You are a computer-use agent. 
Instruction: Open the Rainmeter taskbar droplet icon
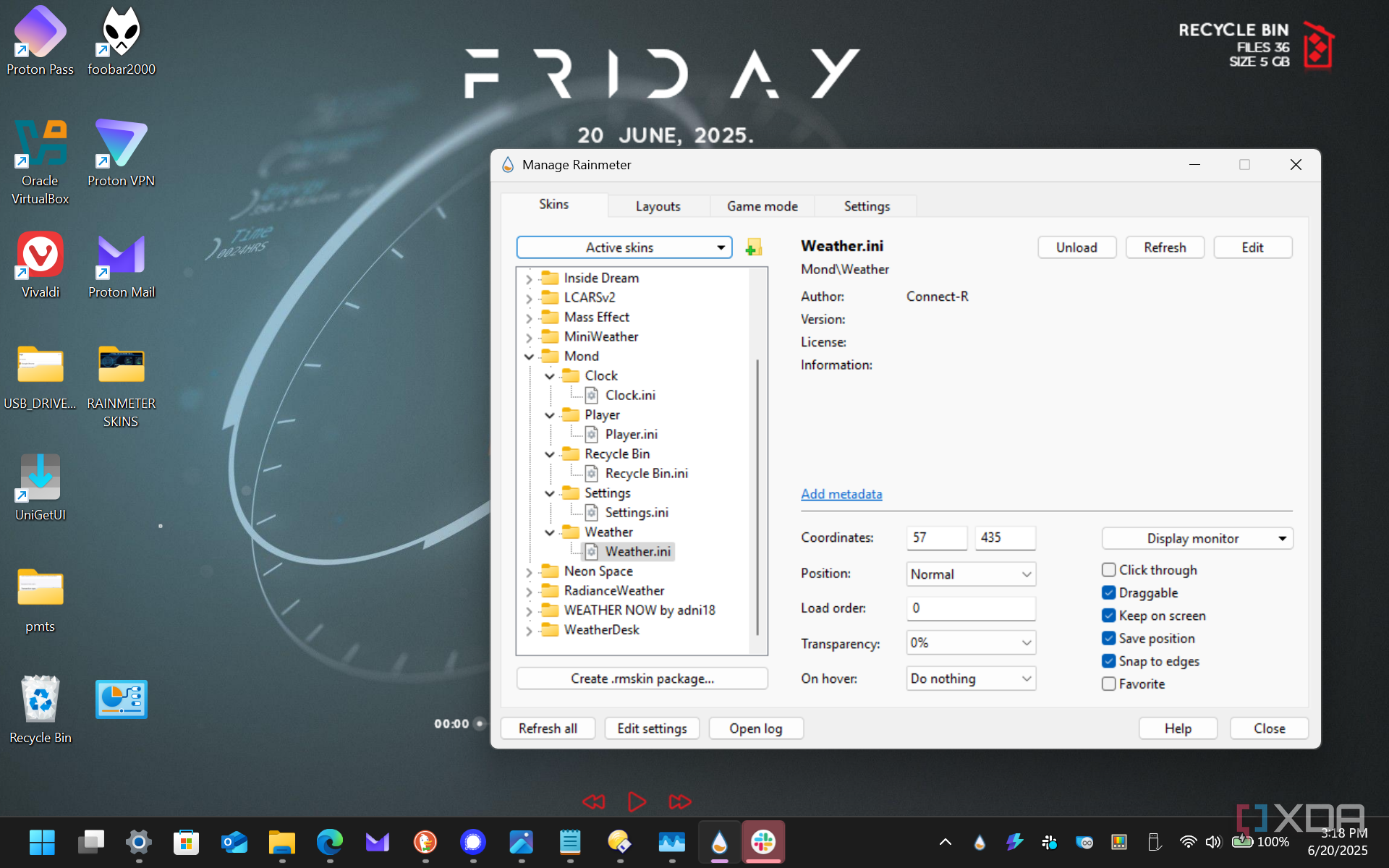719,842
